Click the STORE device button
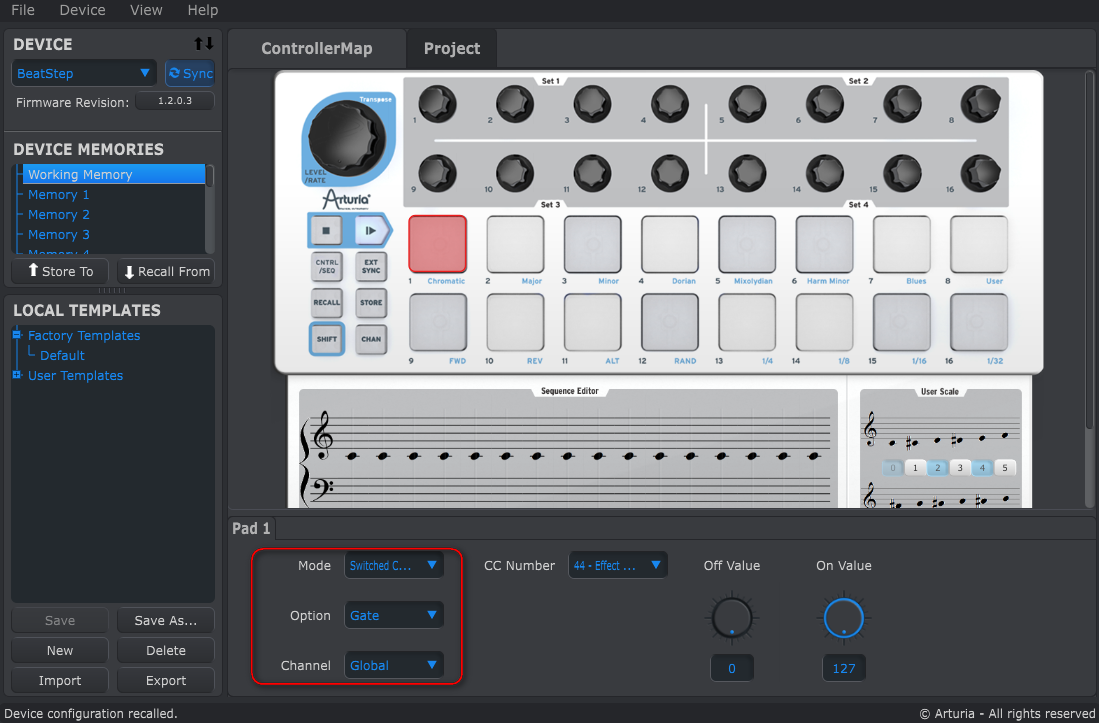This screenshot has height=723, width=1099. coord(371,303)
